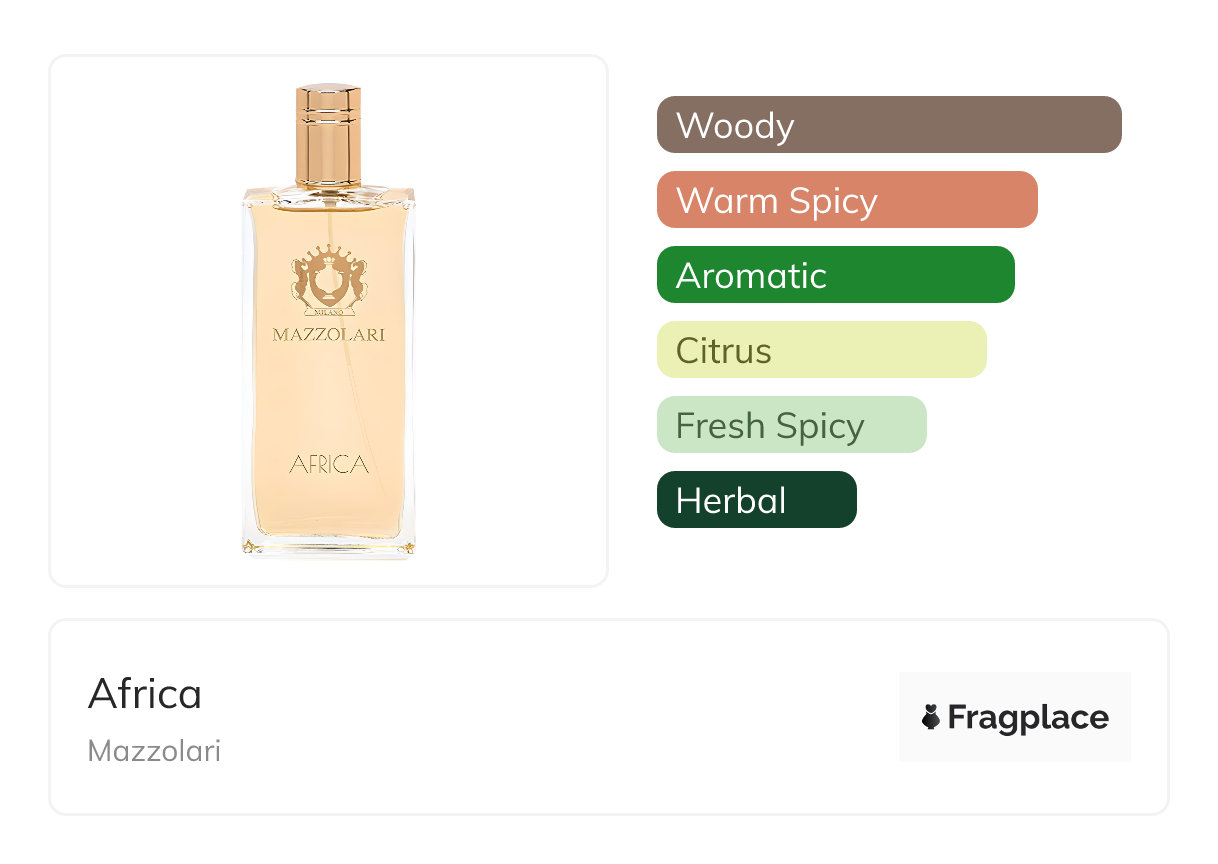Select the Herbal accord bar

tap(756, 500)
